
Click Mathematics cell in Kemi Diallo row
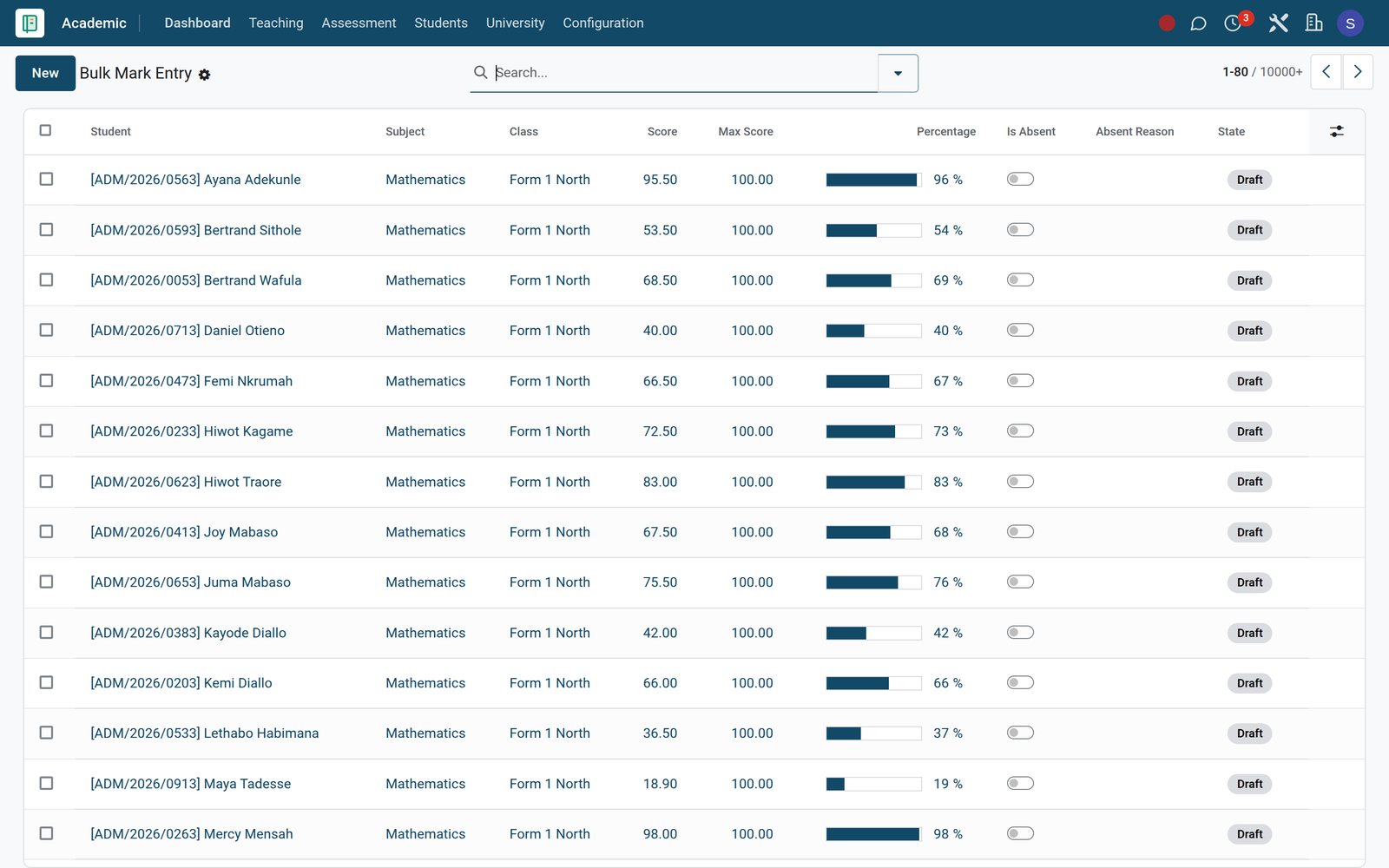425,683
